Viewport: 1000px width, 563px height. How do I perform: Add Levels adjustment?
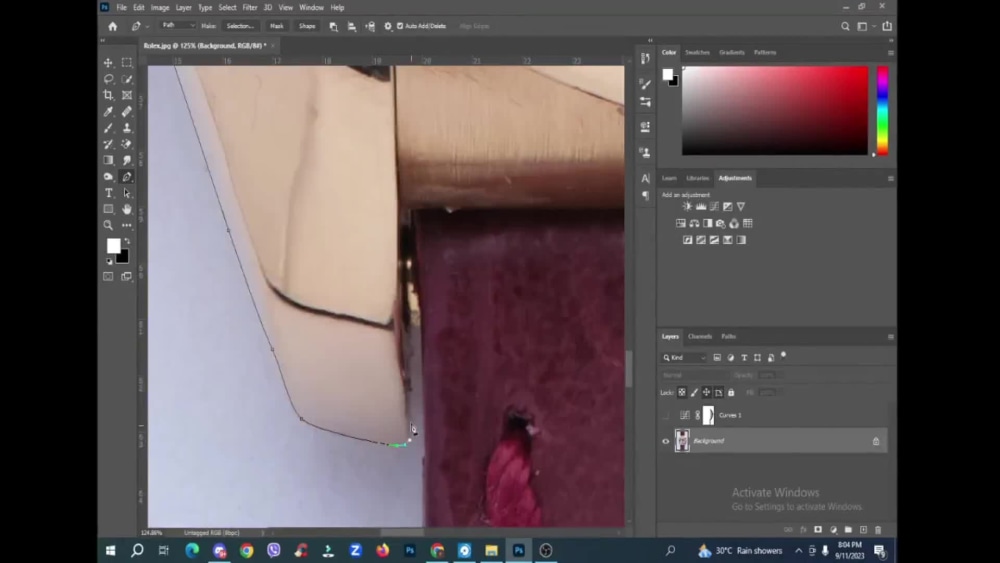pos(701,207)
